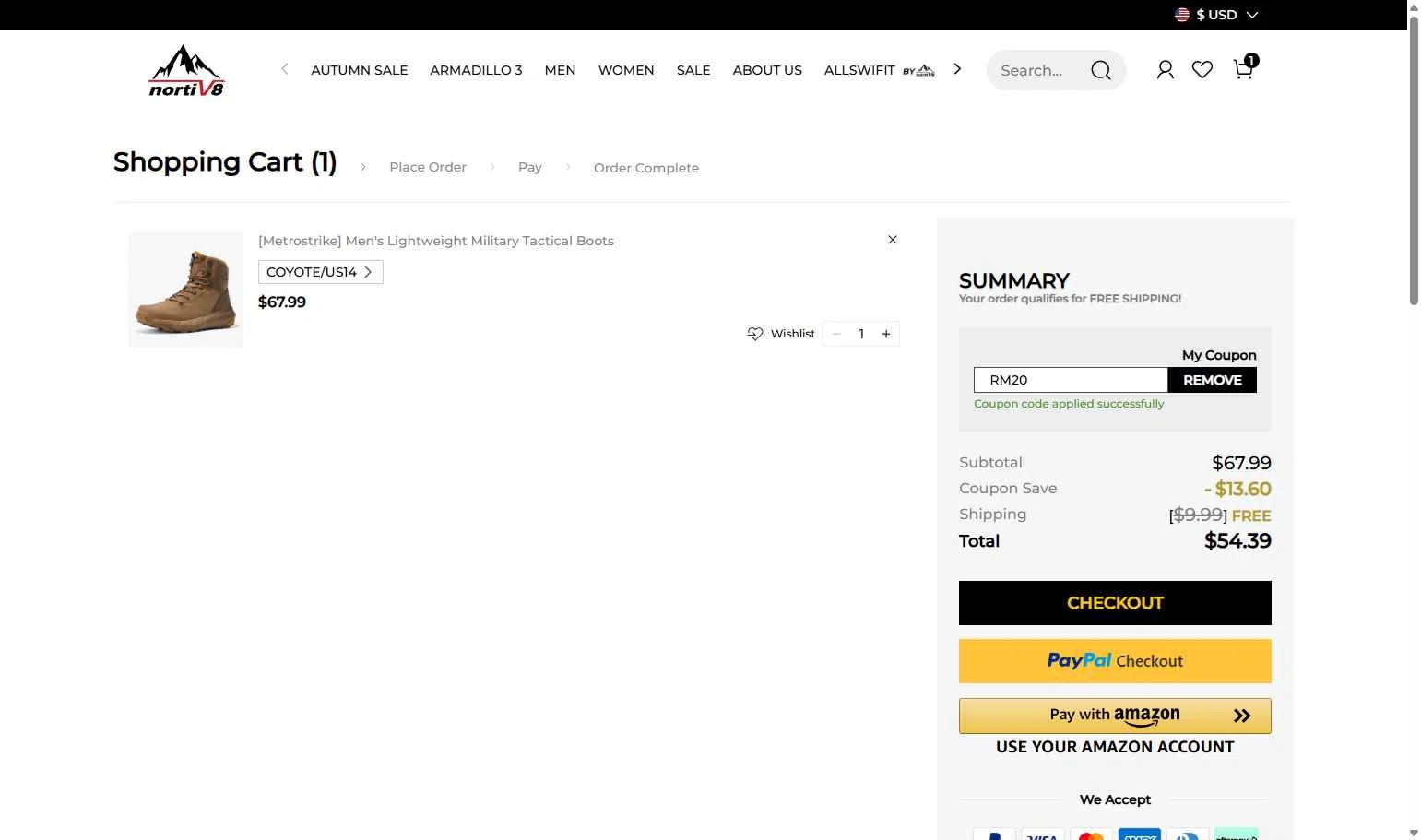
Task: Click the quantity value 1
Action: [x=861, y=334]
